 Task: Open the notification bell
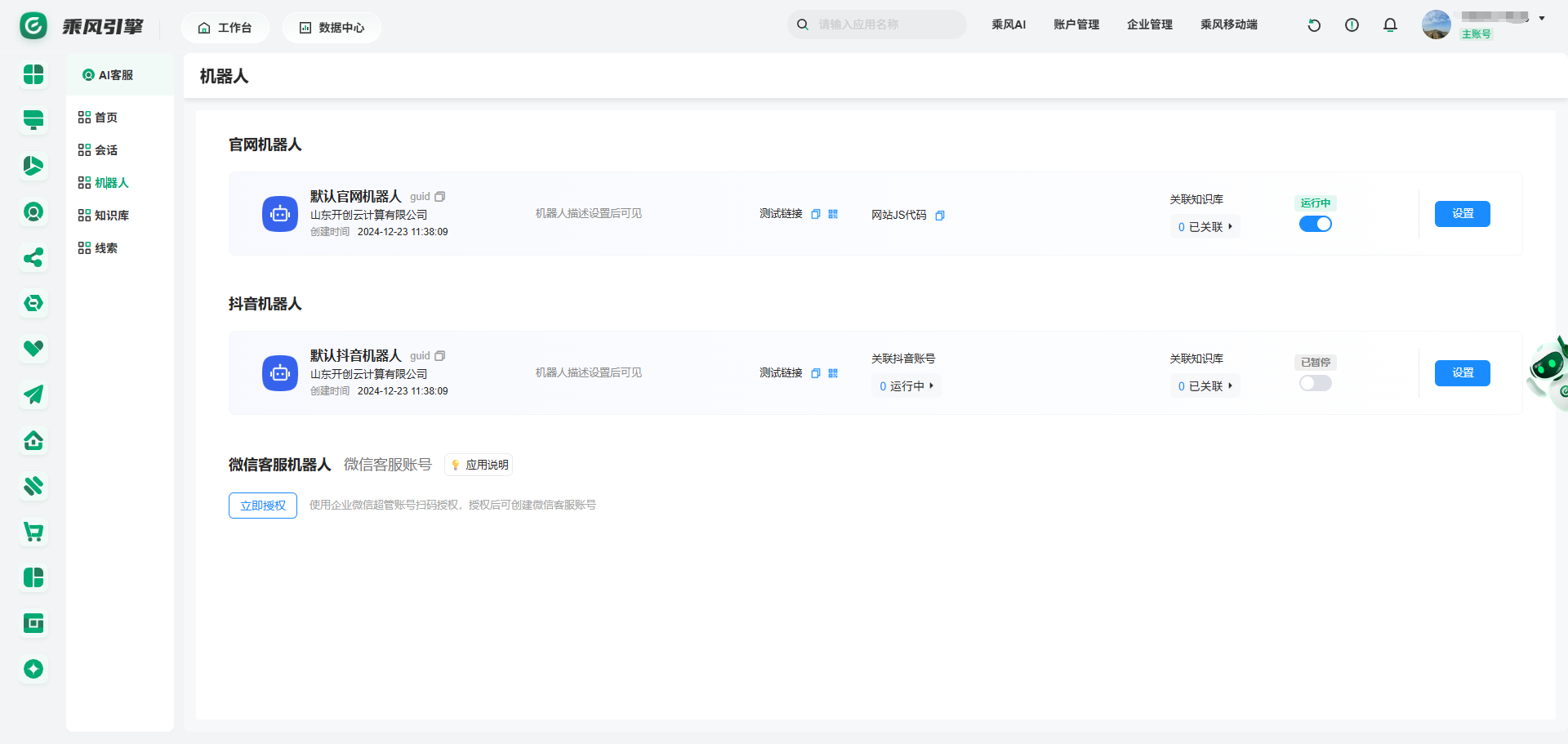tap(1390, 25)
